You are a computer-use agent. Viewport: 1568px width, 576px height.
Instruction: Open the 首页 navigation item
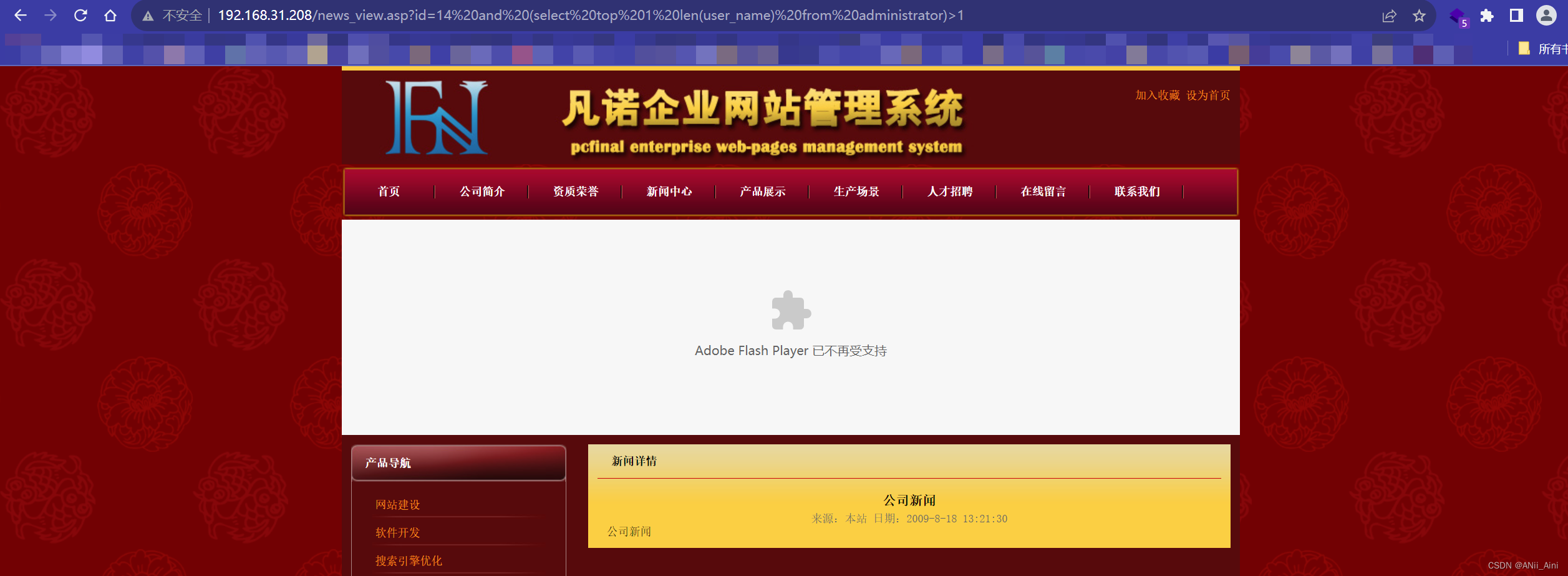(389, 192)
